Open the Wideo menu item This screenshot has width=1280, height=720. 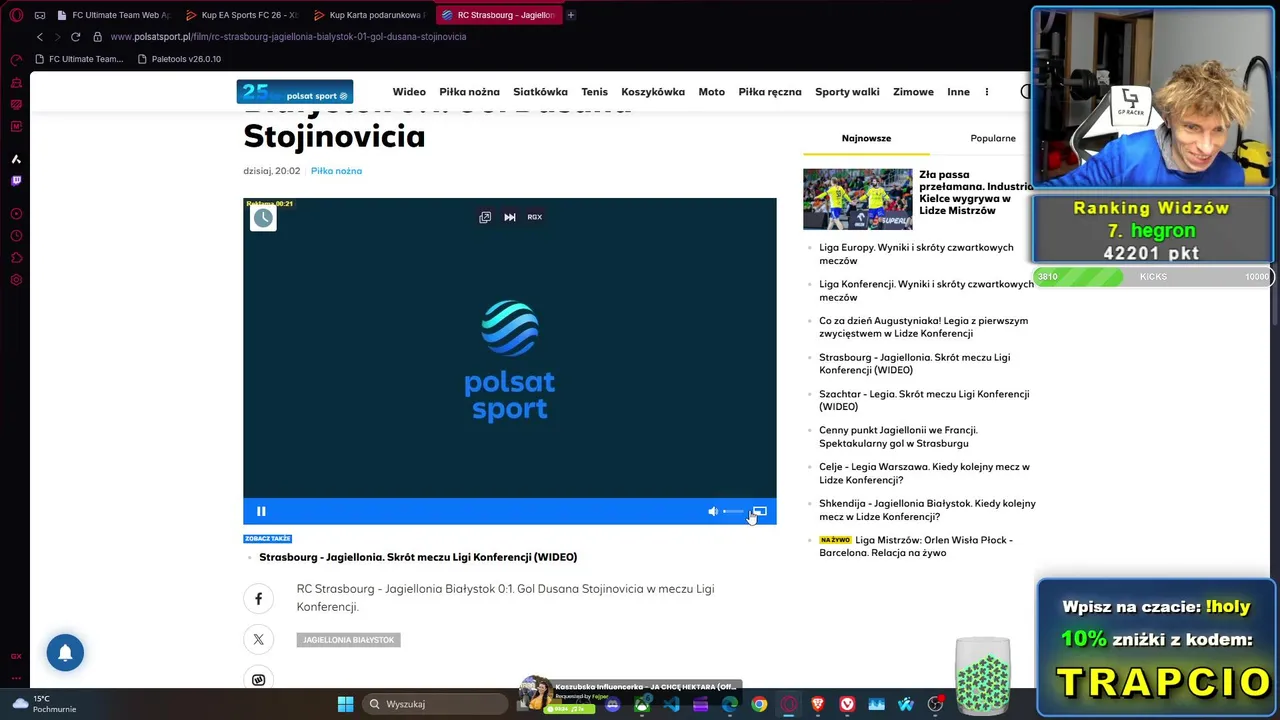coord(409,92)
